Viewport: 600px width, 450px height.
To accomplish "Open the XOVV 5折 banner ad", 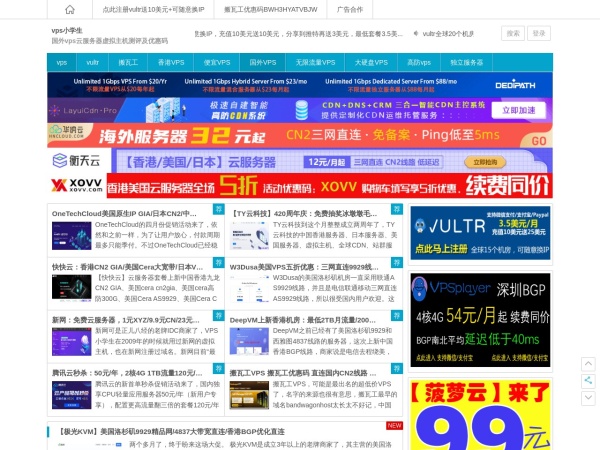I will [300, 186].
